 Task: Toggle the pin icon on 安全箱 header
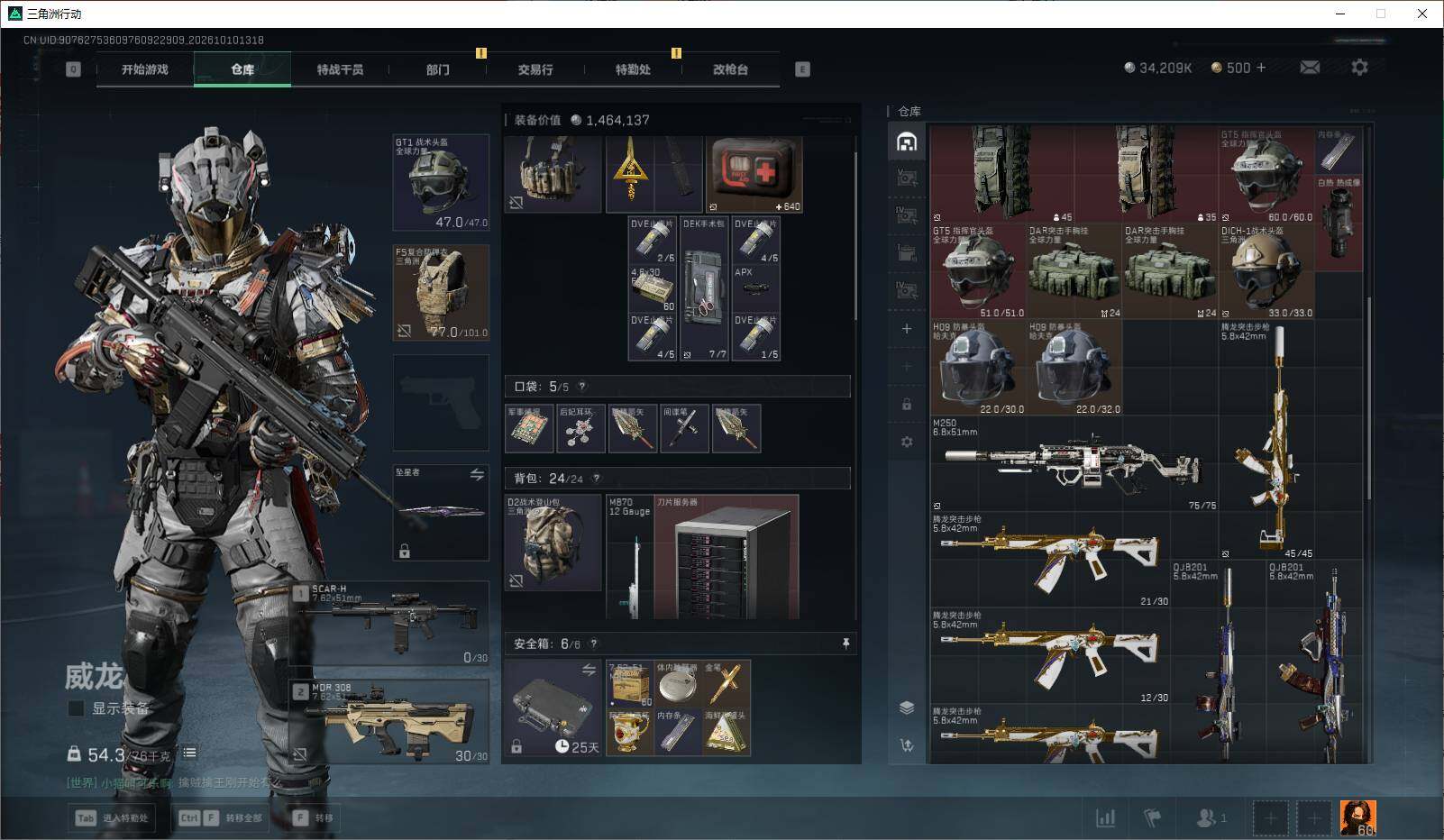point(845,644)
